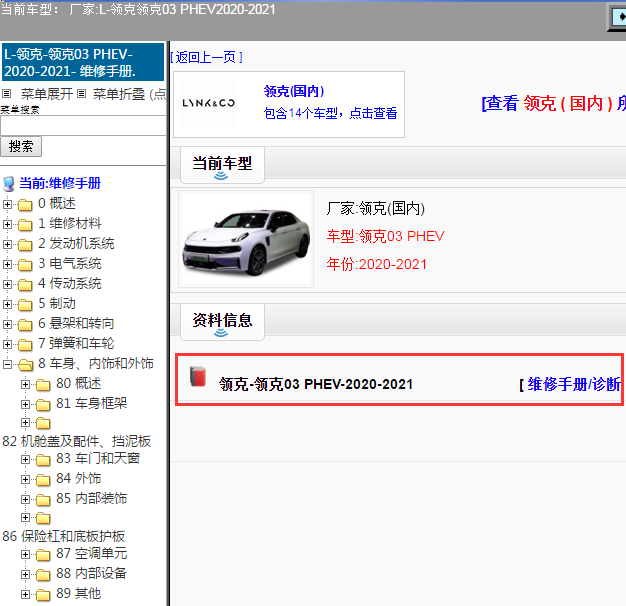The image size is (626, 606).
Task: Expand the 83 车门和天窗 subnode
Action: [x=25, y=459]
